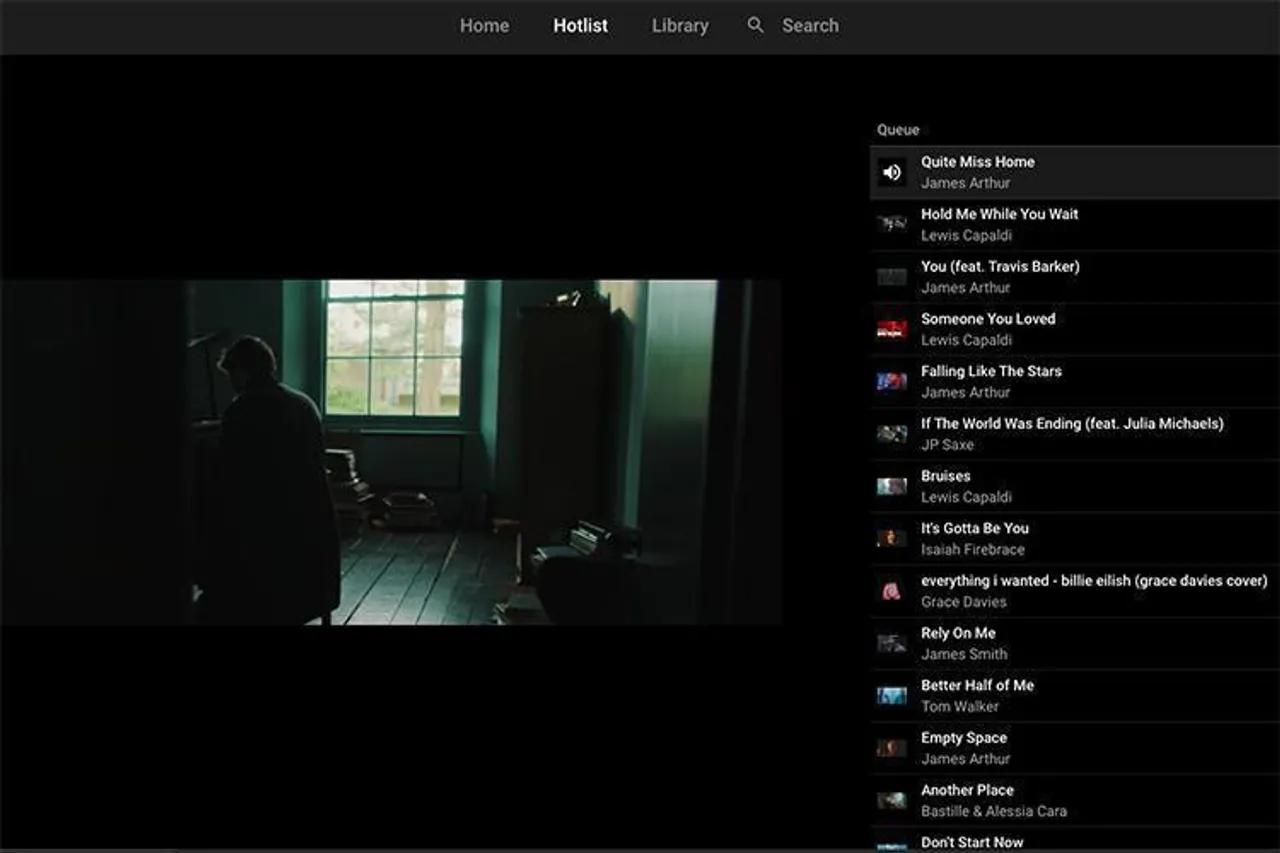Play Falling Like The Stars from queue
The height and width of the screenshot is (853, 1280).
click(991, 371)
